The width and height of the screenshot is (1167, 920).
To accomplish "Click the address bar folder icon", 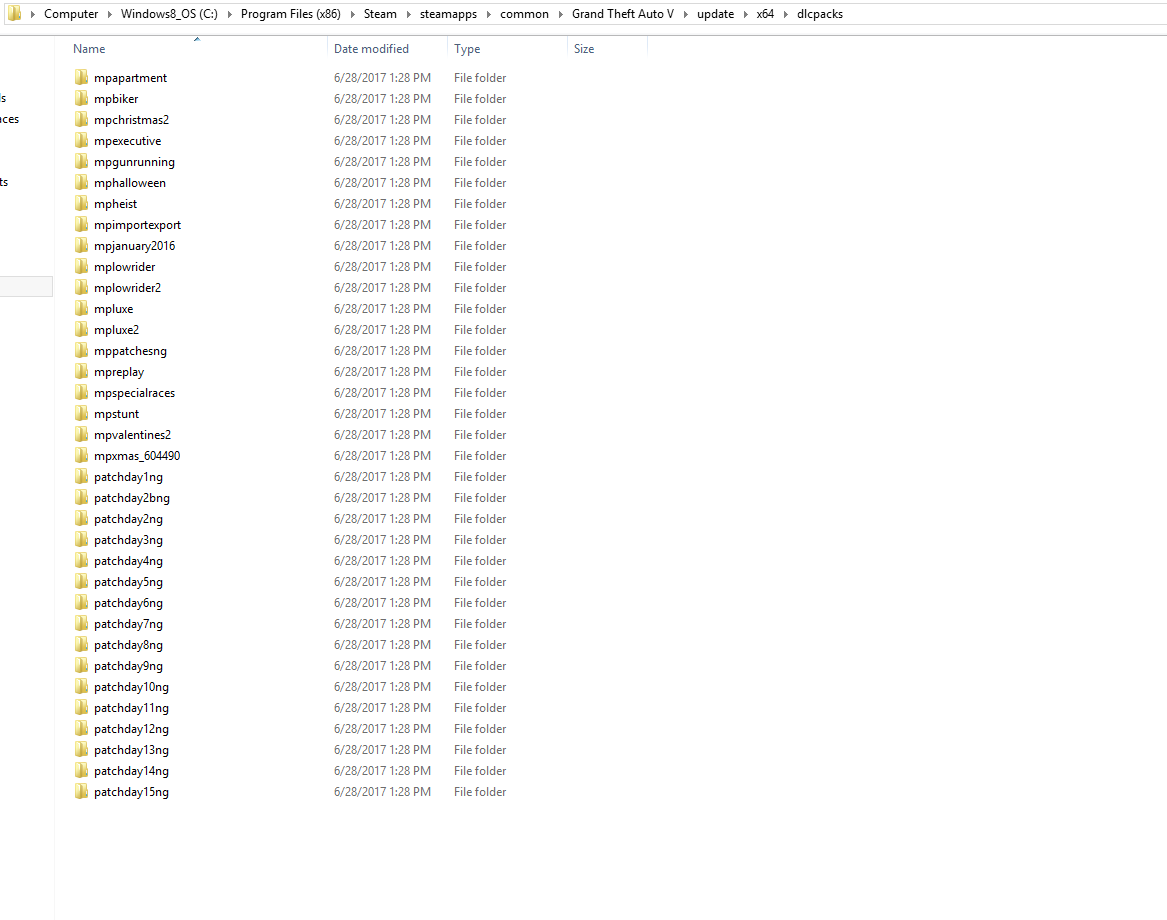I will pos(14,13).
